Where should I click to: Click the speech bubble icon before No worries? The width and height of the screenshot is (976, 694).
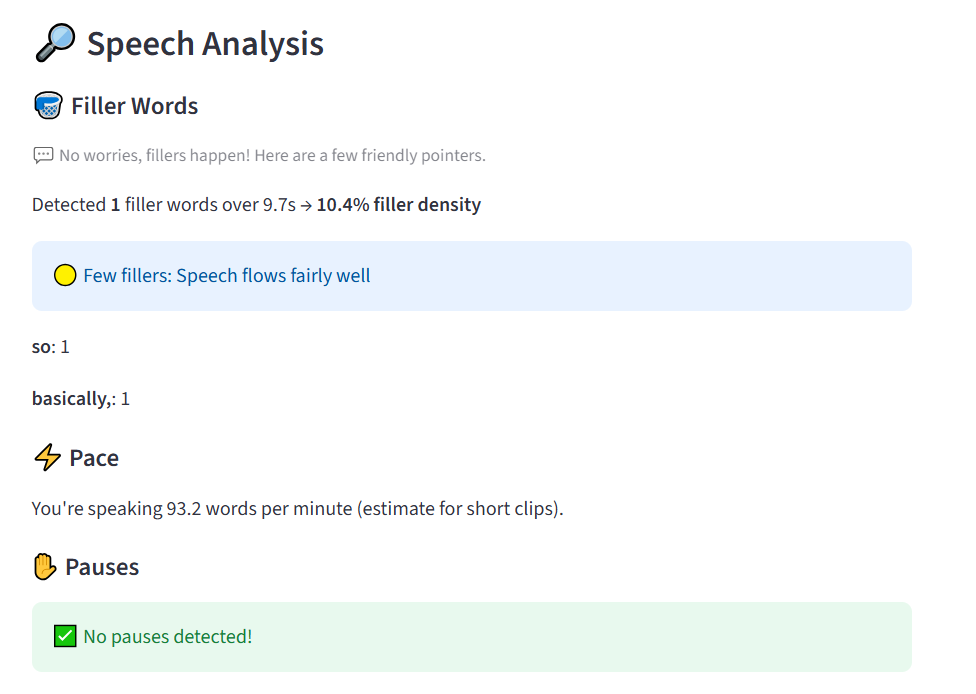click(43, 155)
